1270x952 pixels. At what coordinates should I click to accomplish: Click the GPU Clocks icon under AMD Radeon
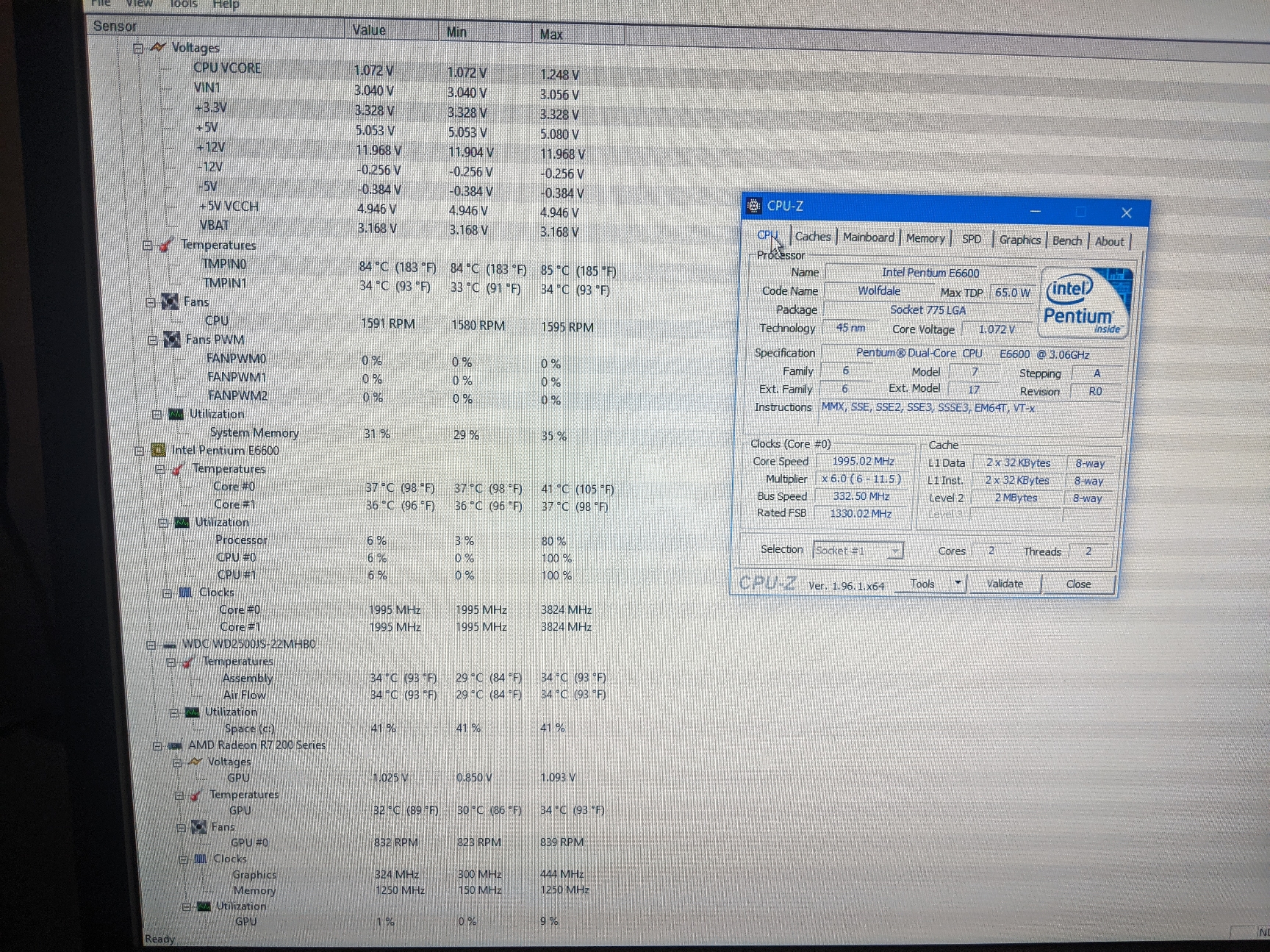click(x=201, y=859)
